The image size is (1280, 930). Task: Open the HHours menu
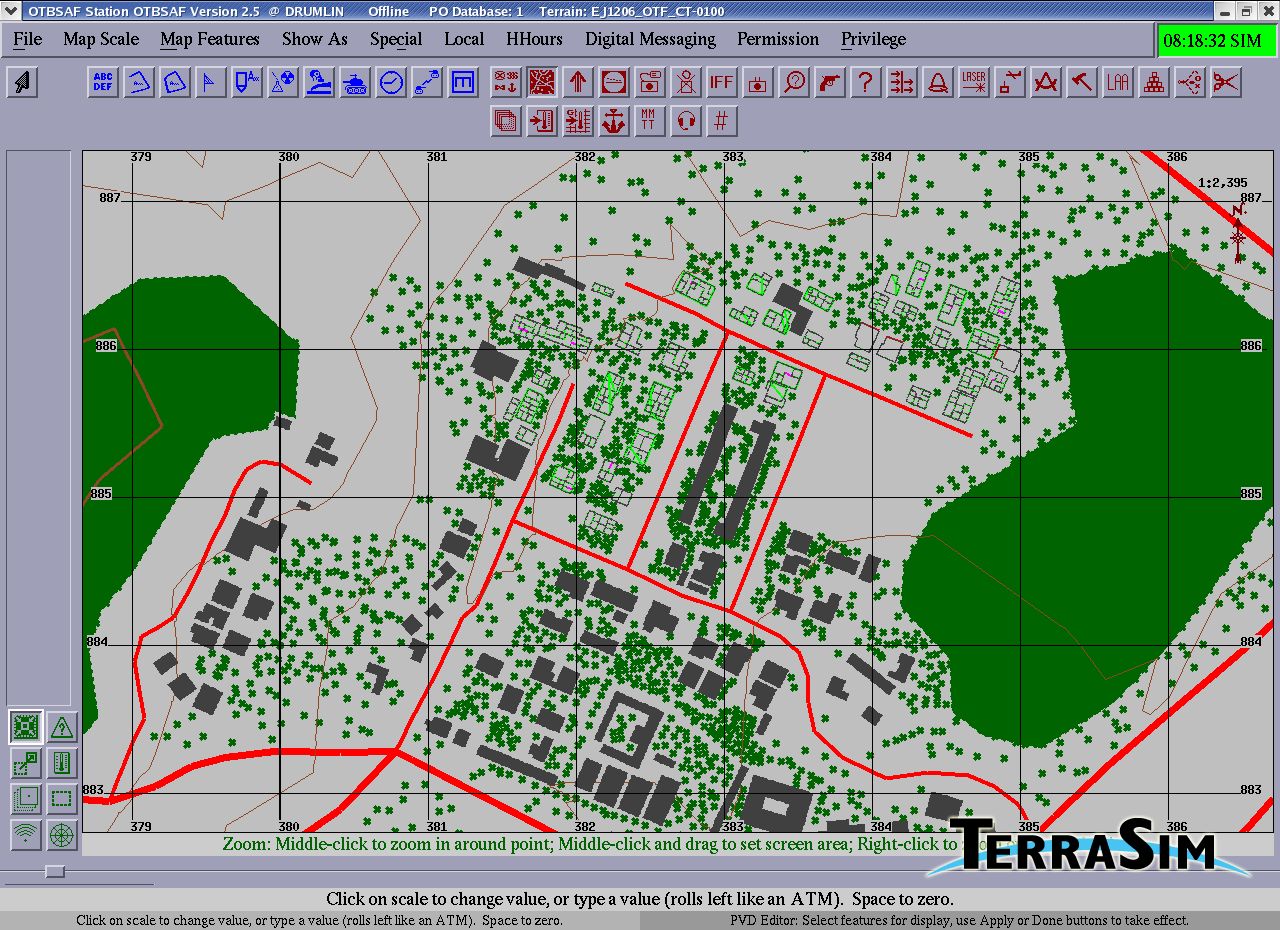[534, 39]
